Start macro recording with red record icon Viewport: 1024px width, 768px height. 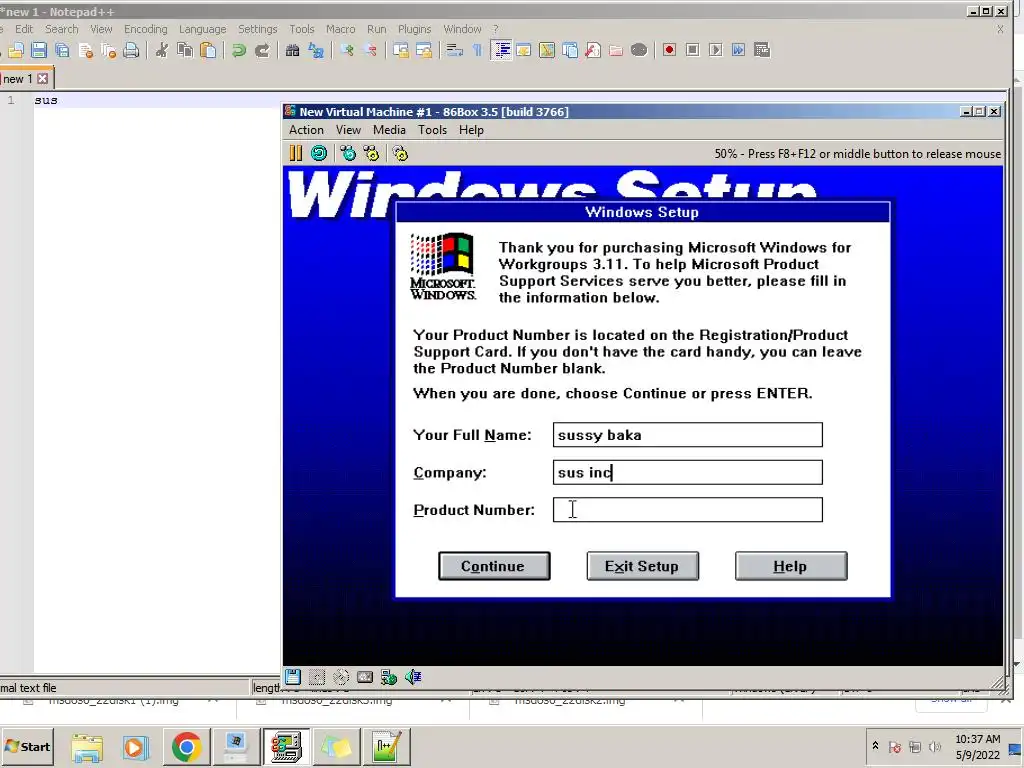coord(669,50)
